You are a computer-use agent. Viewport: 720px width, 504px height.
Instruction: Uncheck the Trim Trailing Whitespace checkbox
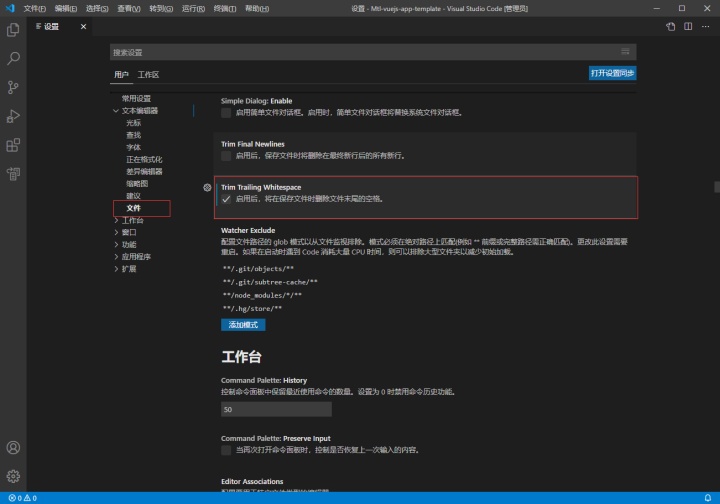(226, 199)
